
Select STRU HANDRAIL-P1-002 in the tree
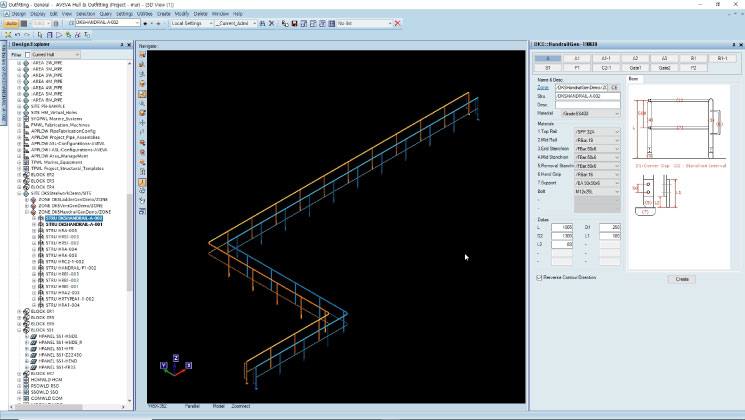coord(71,268)
